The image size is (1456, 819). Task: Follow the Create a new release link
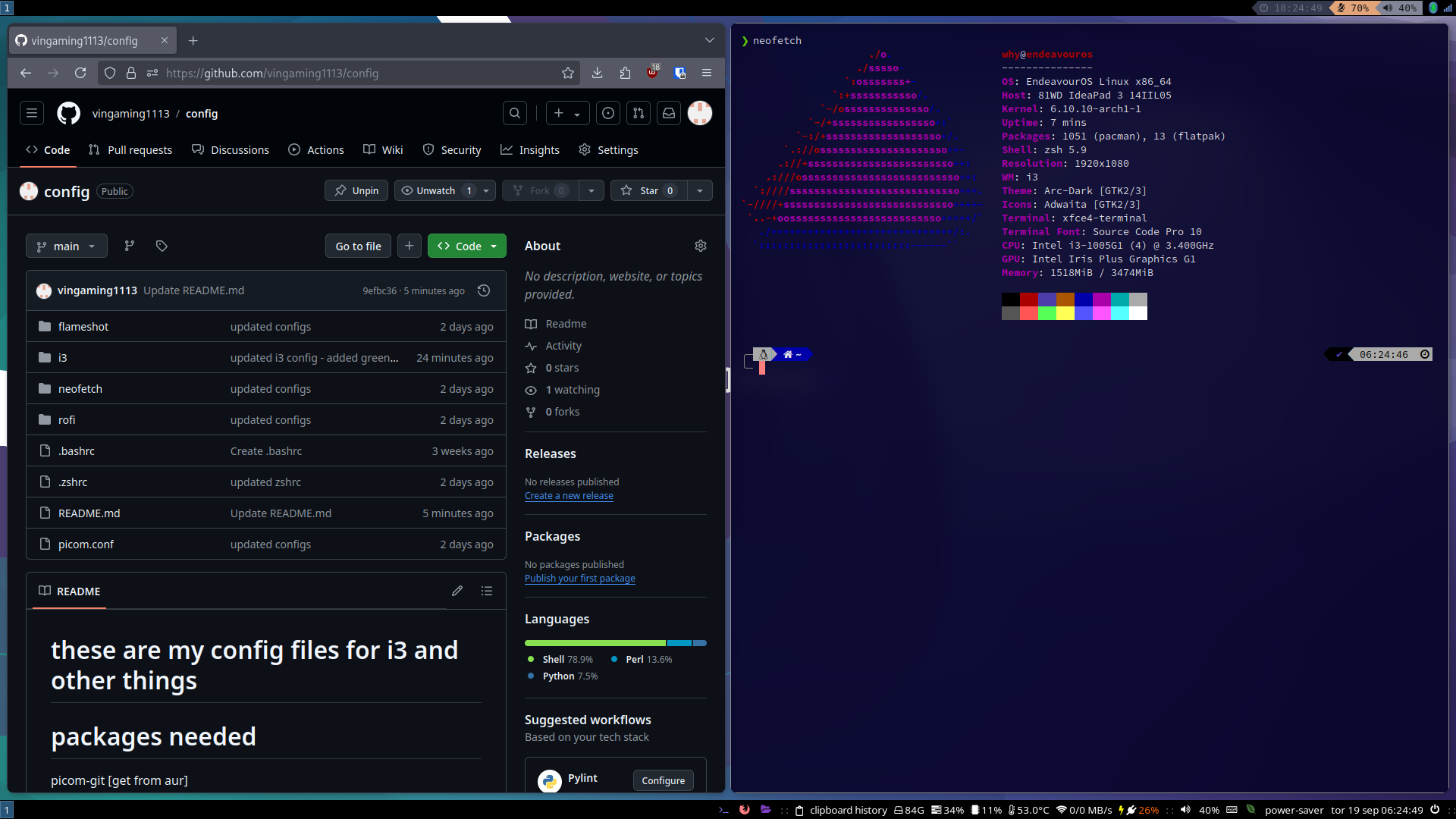(x=568, y=495)
